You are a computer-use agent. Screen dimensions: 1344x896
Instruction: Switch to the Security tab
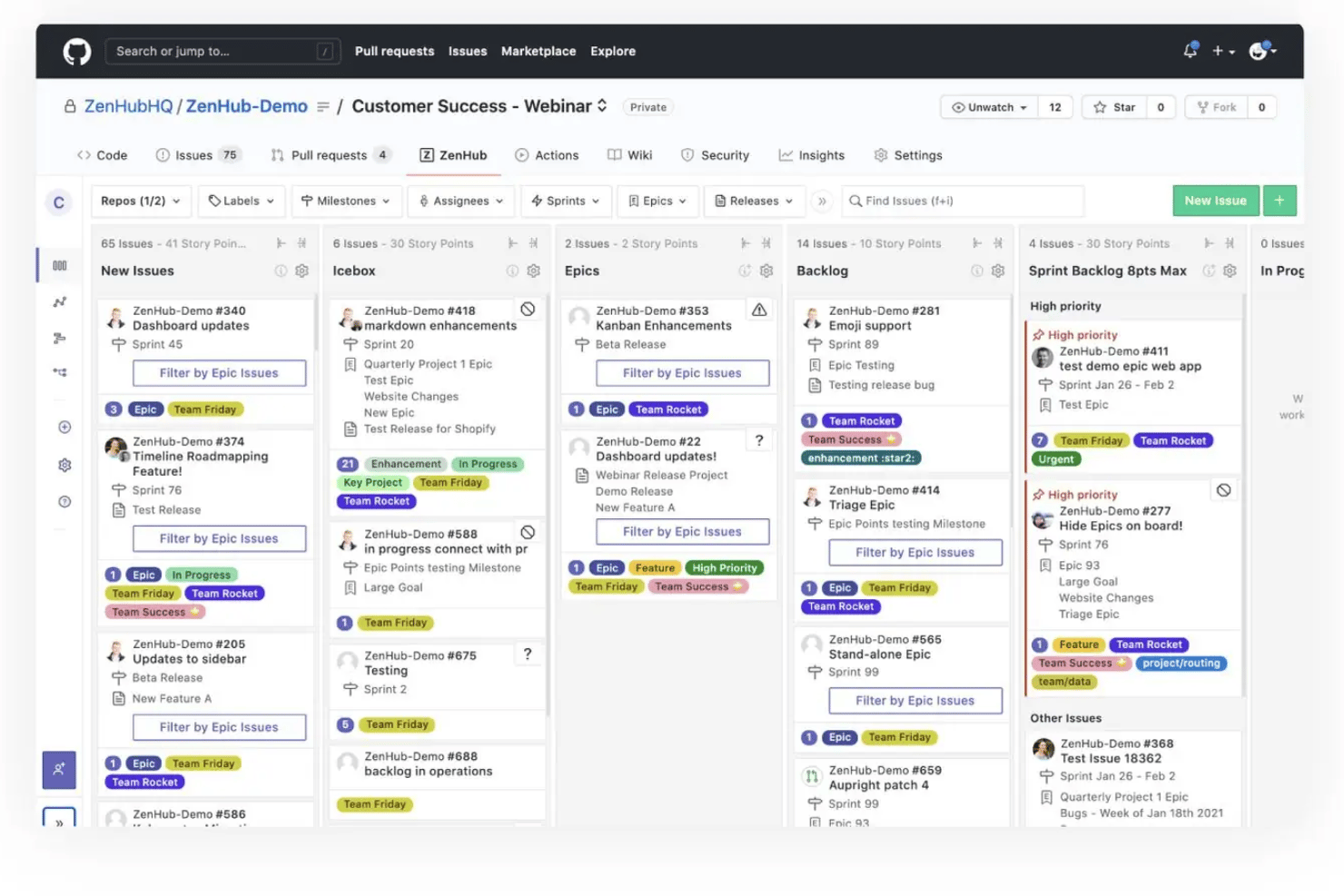716,155
